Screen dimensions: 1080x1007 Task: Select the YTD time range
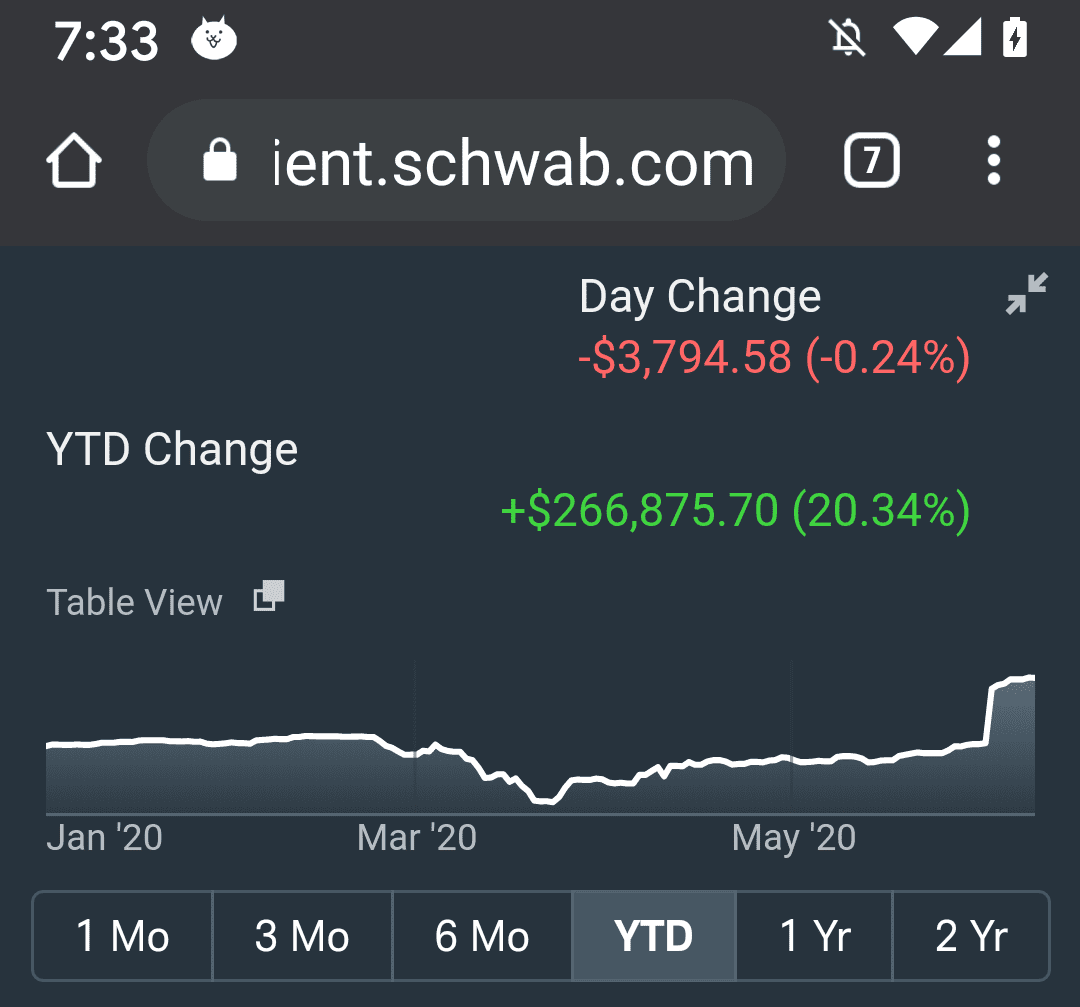pos(654,937)
